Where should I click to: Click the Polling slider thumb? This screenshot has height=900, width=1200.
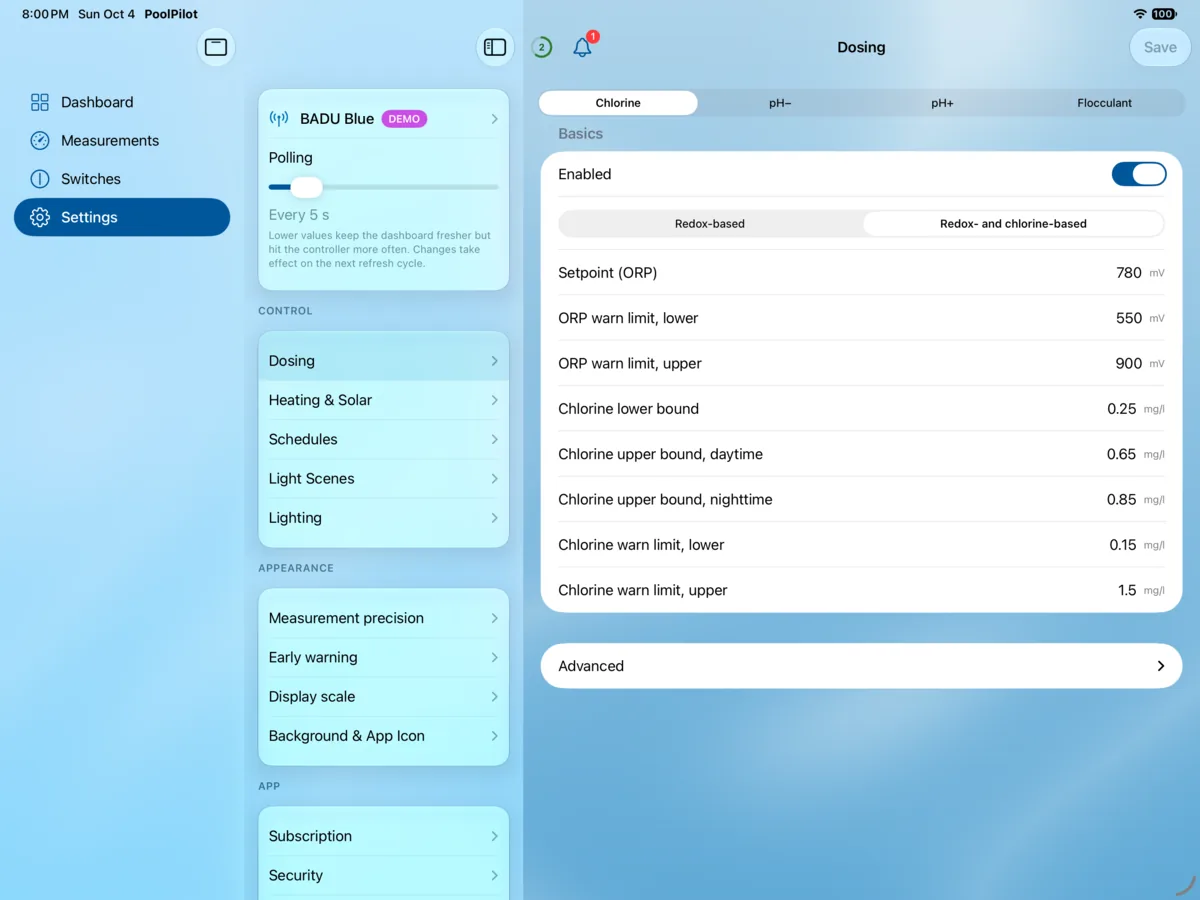click(x=306, y=187)
